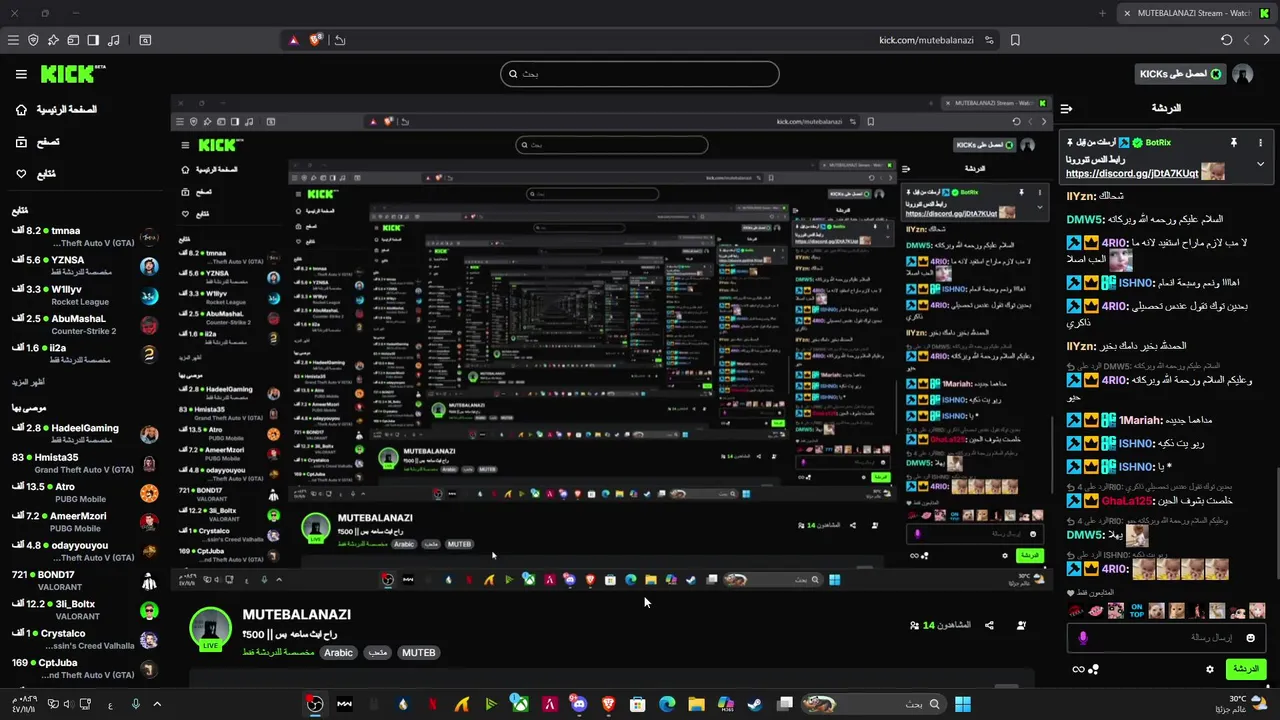Click username 1Mariah in chat
Screen dimensions: 1280x720
(1141, 421)
